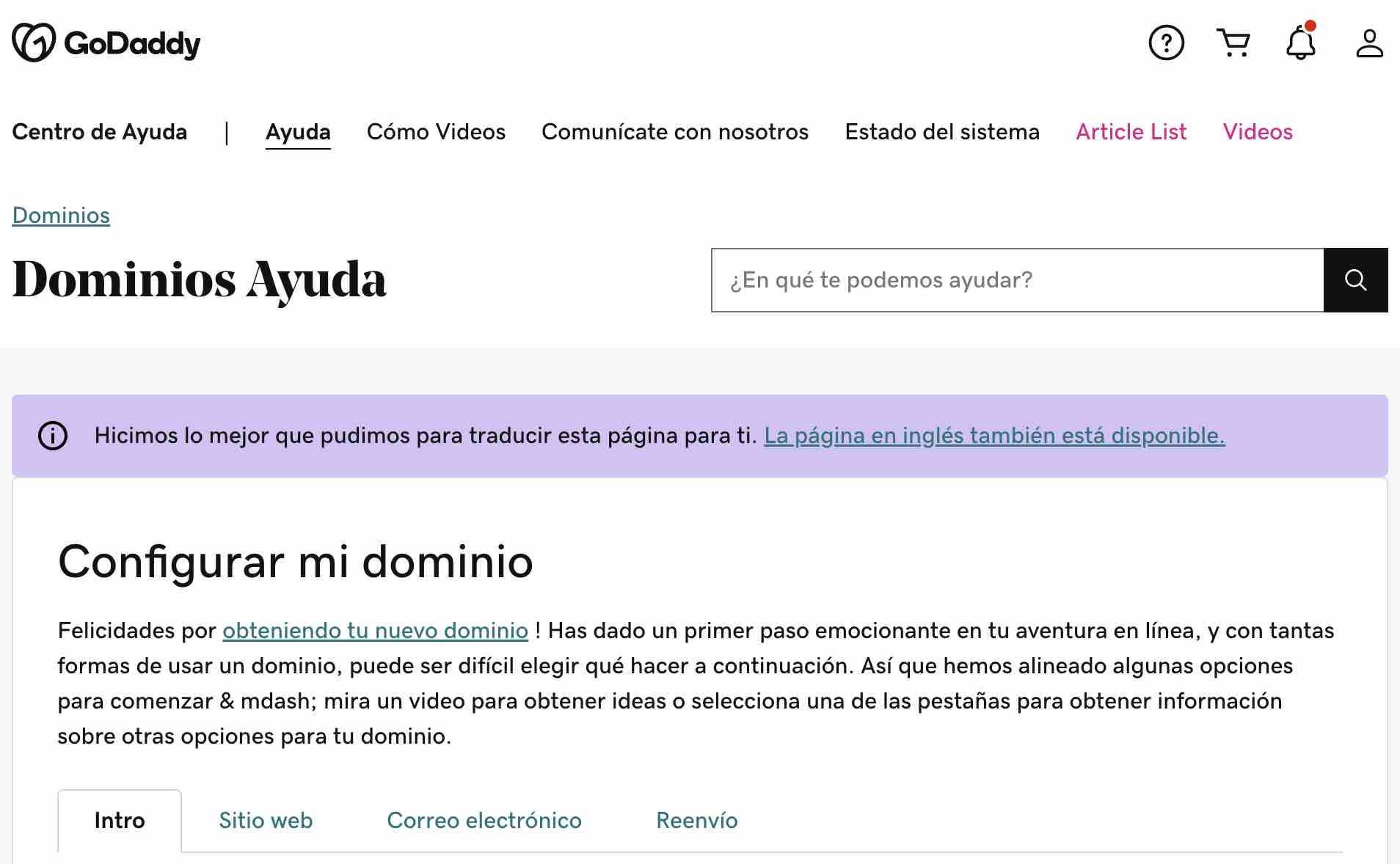1400x864 pixels.
Task: Switch to the Sitio web tab
Action: 266,821
